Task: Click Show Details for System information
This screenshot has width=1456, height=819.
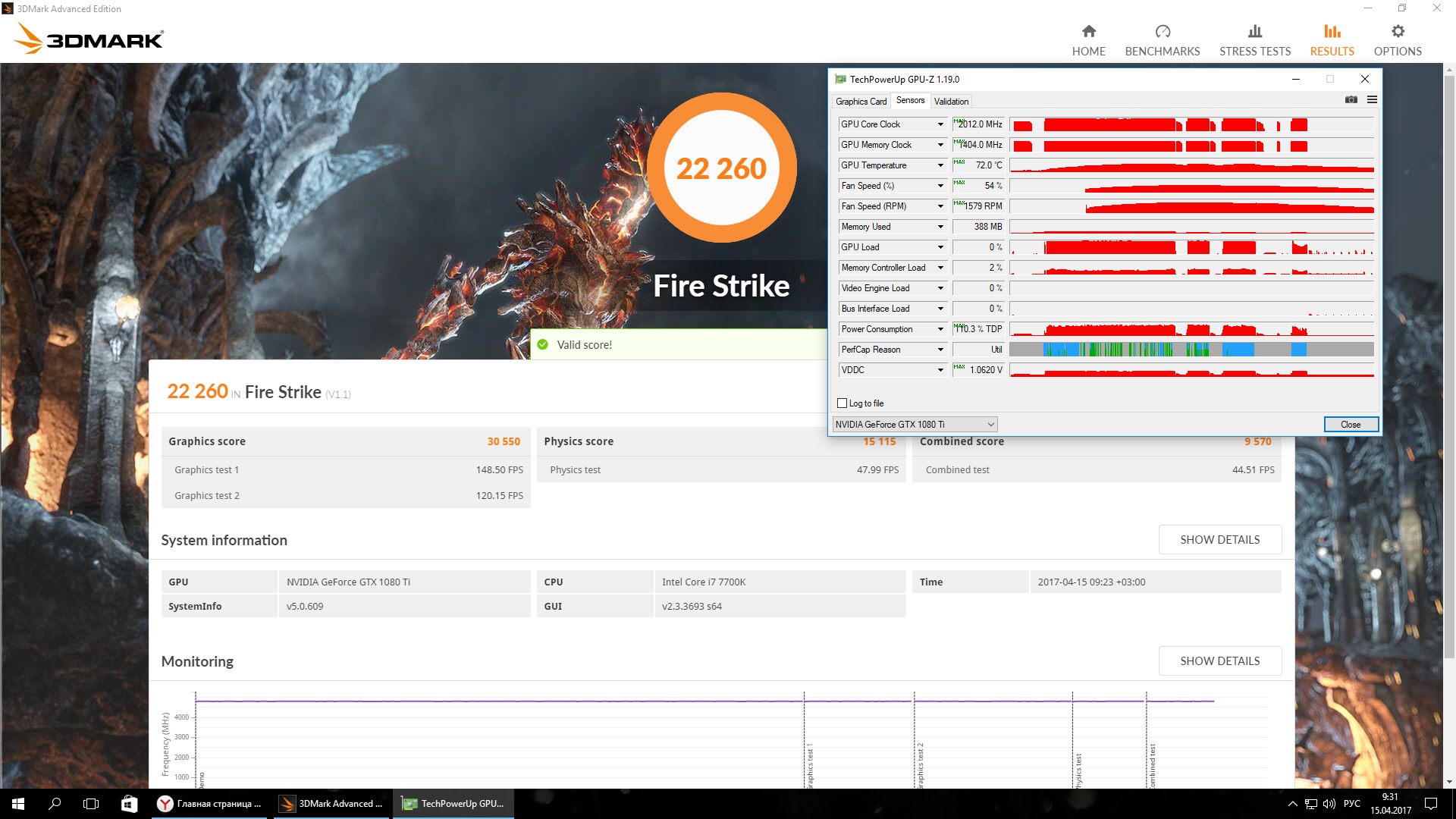Action: [1219, 540]
